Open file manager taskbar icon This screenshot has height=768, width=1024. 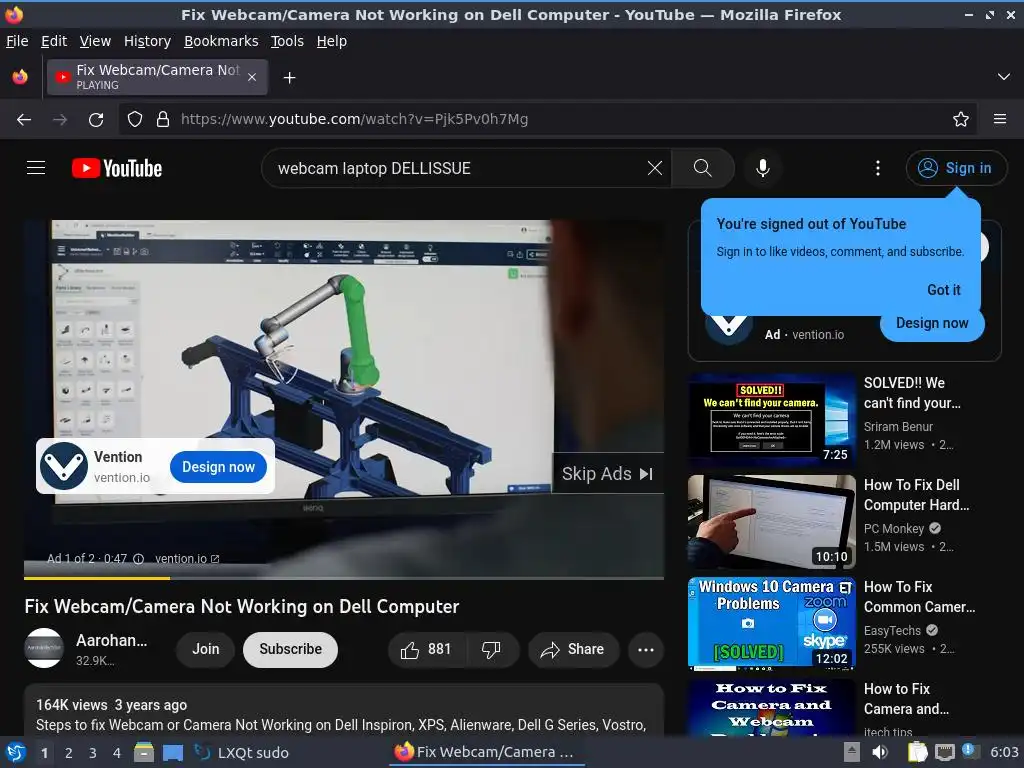tap(143, 752)
